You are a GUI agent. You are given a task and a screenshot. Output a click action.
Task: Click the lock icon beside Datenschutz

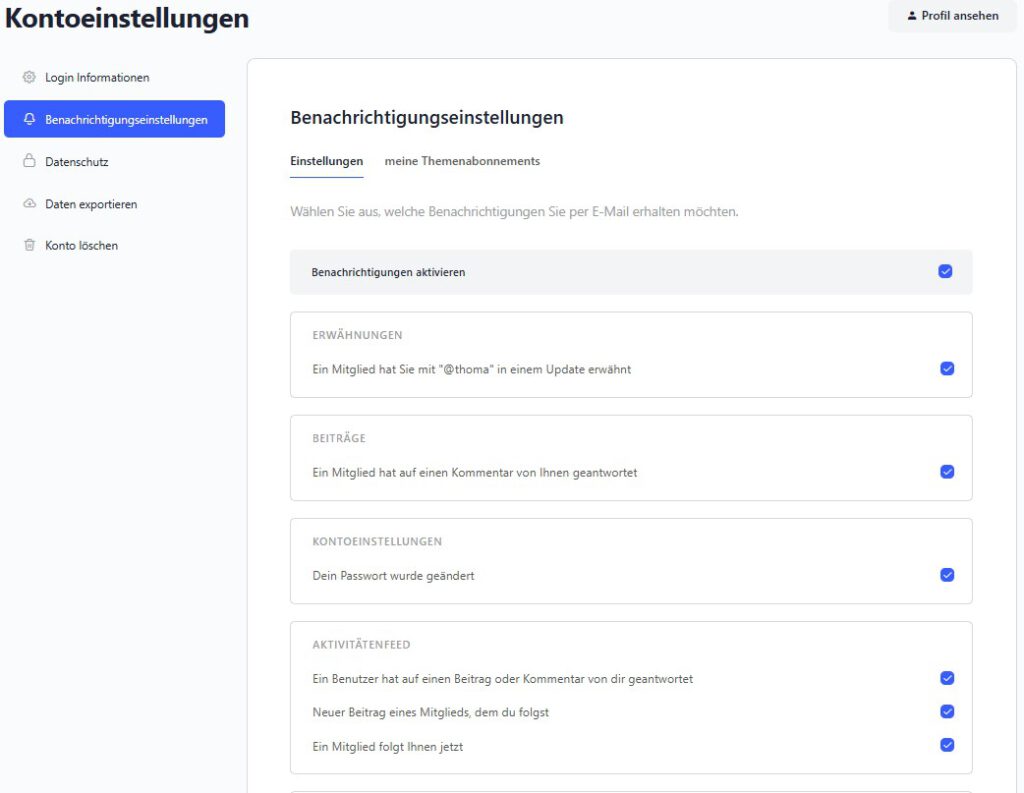pos(29,161)
